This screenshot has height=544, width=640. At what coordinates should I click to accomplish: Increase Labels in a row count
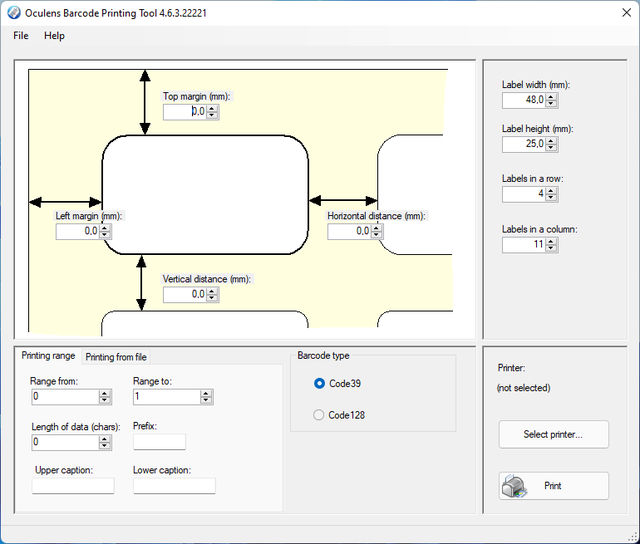[551, 190]
